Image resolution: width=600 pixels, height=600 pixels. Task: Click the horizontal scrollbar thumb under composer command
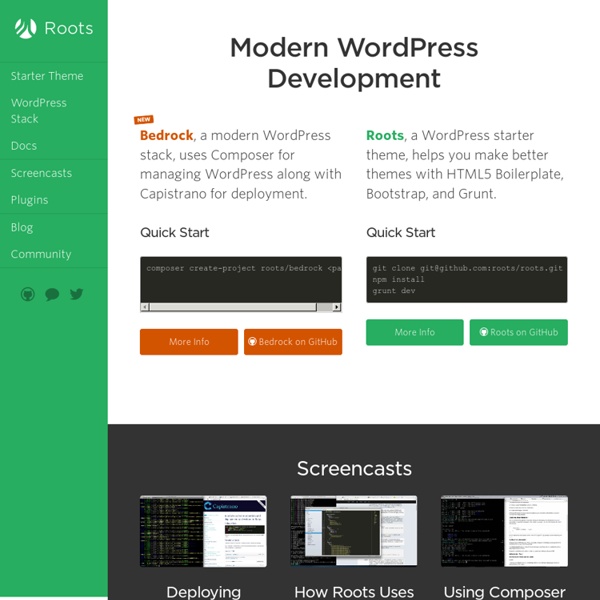pos(233,307)
